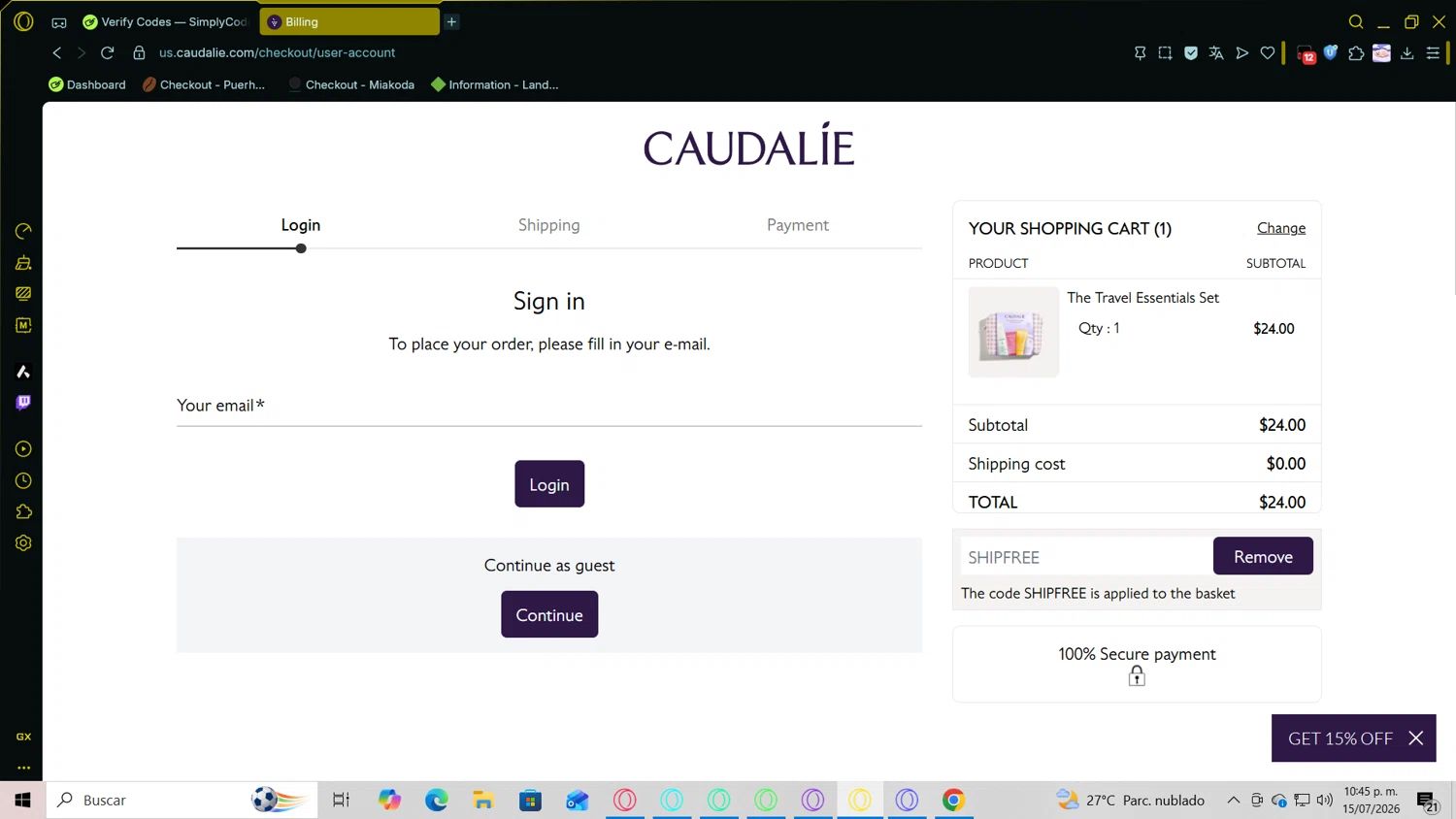Remove the SHIPFREE promo code
Image resolution: width=1456 pixels, height=819 pixels.
coord(1263,556)
